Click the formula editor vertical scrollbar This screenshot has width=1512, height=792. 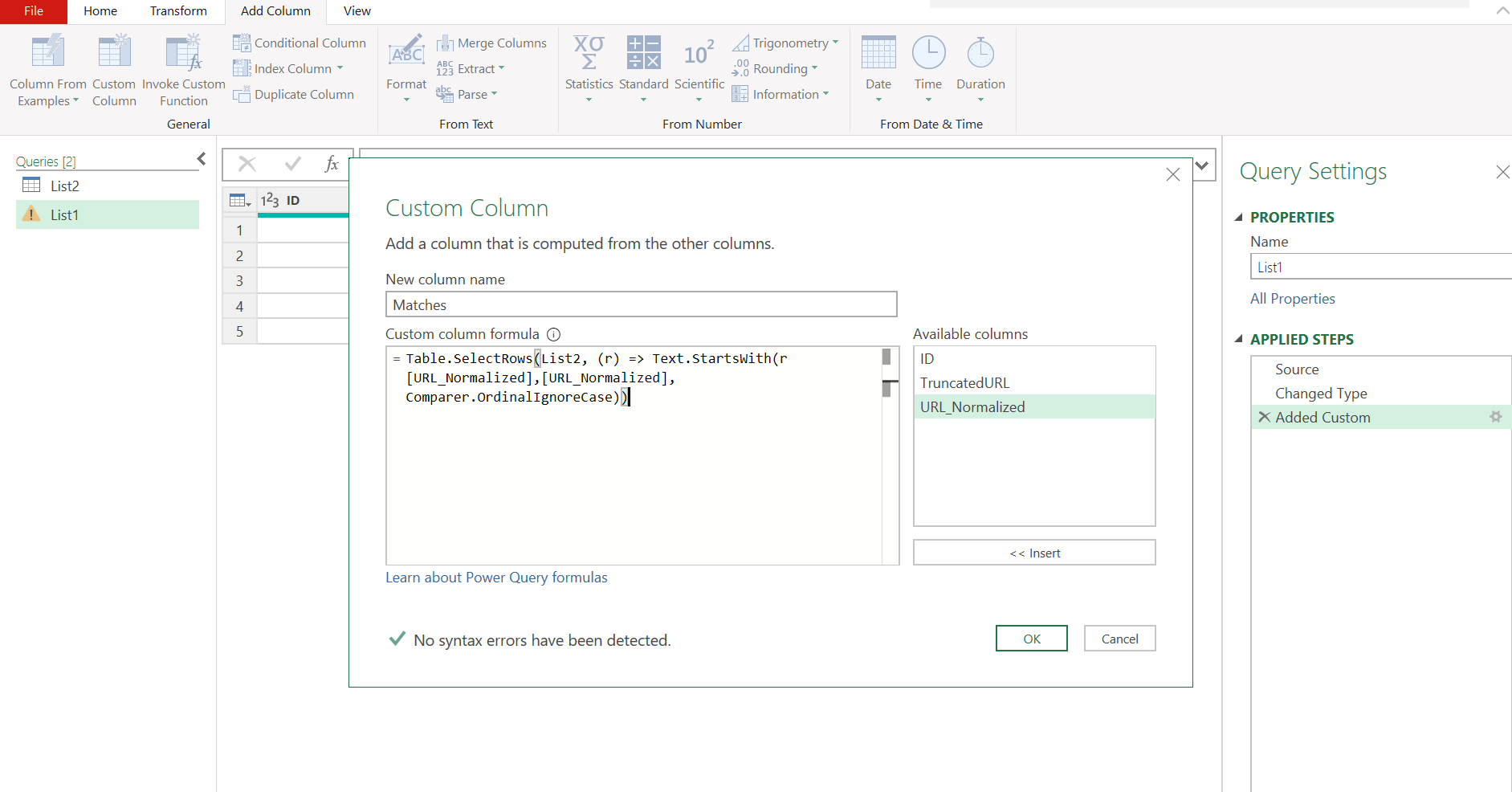[890, 455]
